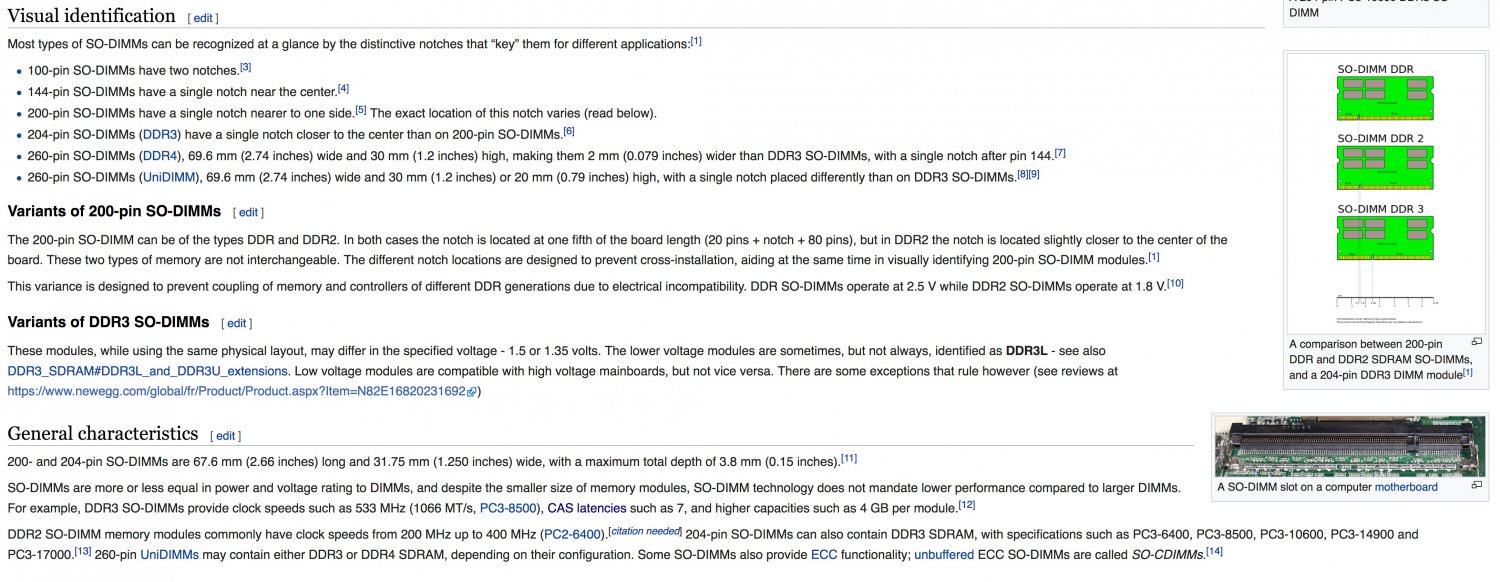The image size is (1500, 582).
Task: Jump to footnote 3 after the 100-pin bullet
Action: click(245, 67)
